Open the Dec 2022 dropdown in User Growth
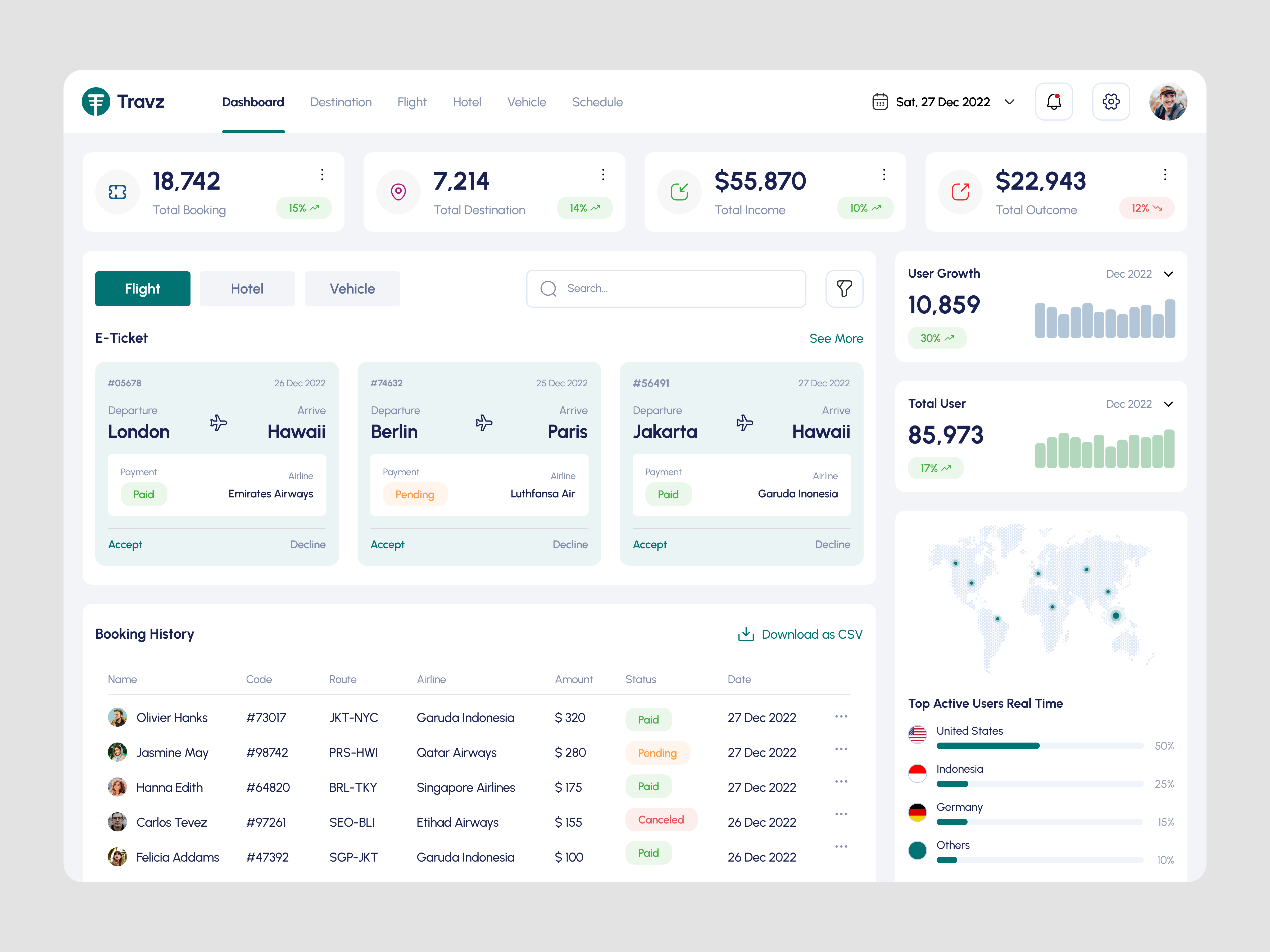 pos(1169,274)
